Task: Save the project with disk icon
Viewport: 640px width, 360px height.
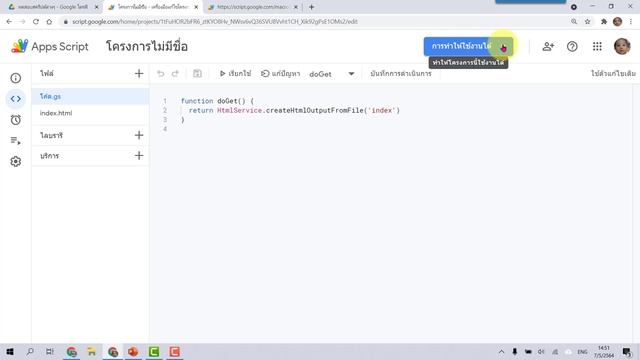Action: [197, 73]
